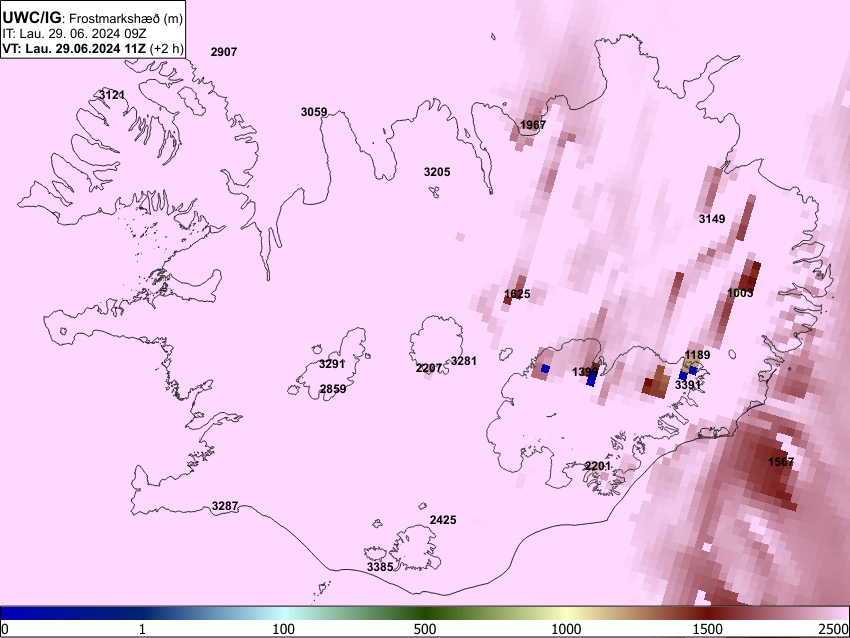Click the 1189 value label
This screenshot has width=850, height=638.
[697, 355]
